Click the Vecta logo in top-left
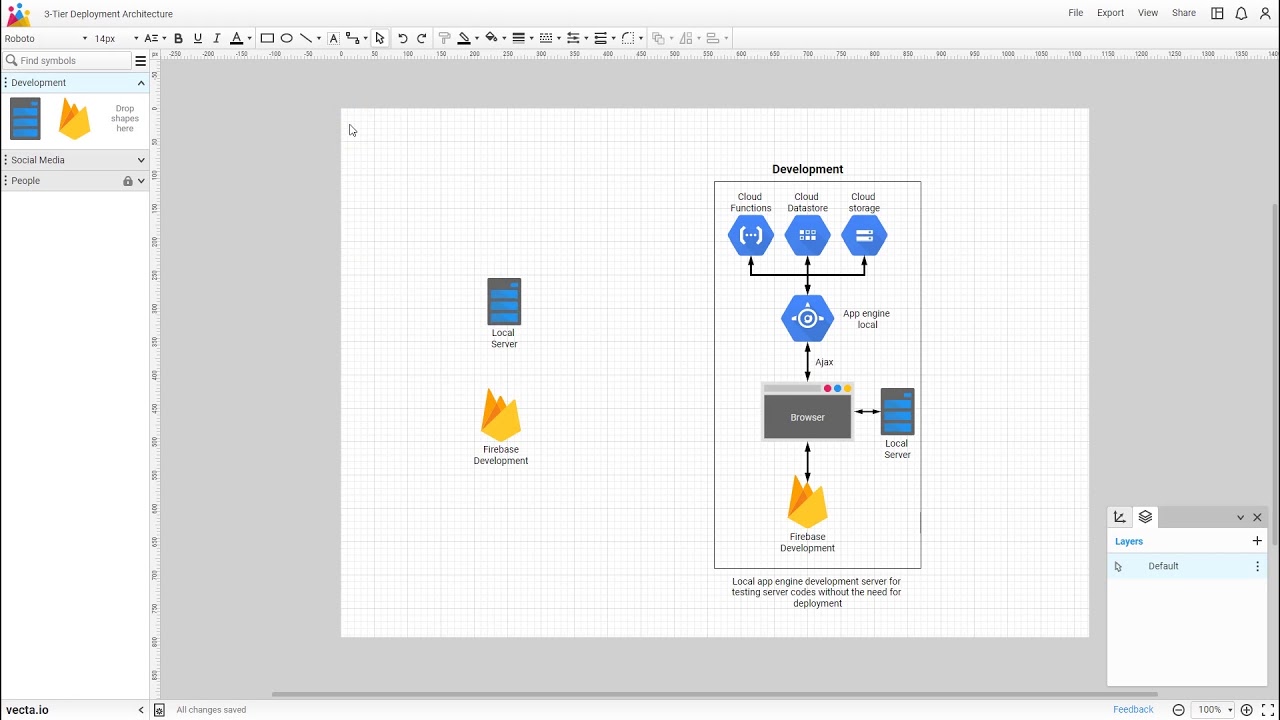Screen dimensions: 1280x720 tap(18, 14)
